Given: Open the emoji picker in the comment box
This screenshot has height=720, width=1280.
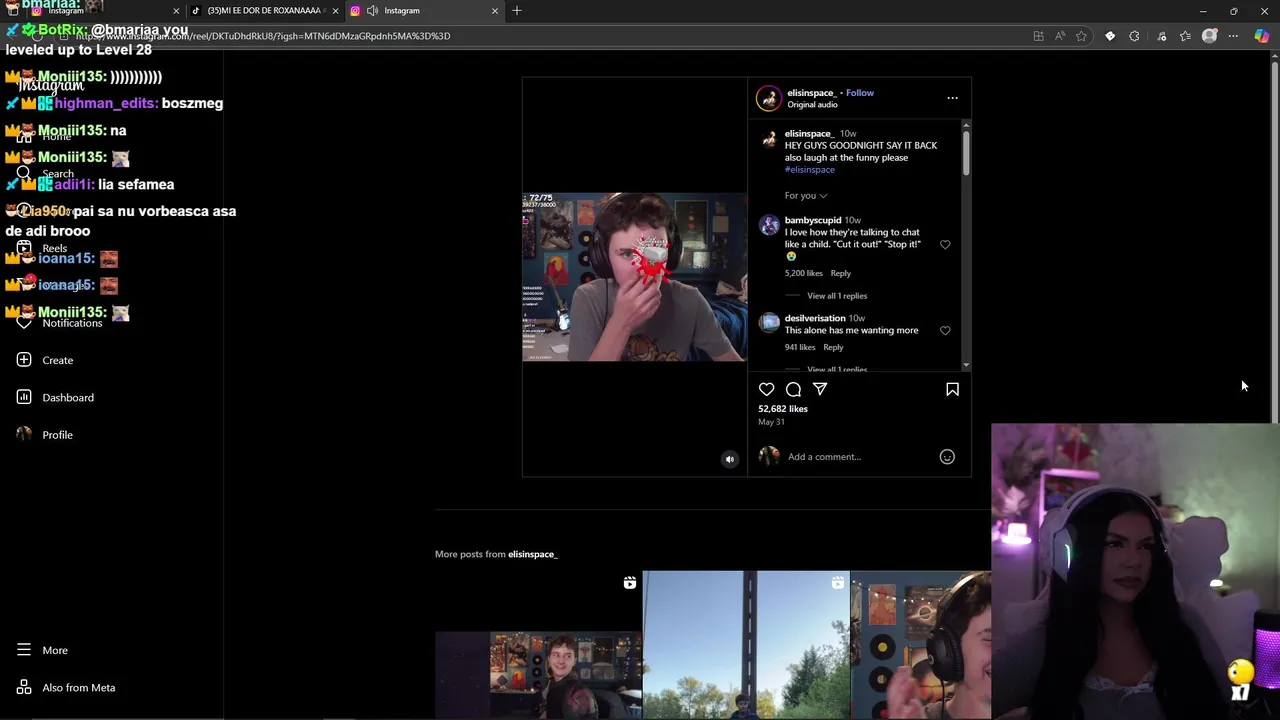Looking at the screenshot, I should pos(947,457).
